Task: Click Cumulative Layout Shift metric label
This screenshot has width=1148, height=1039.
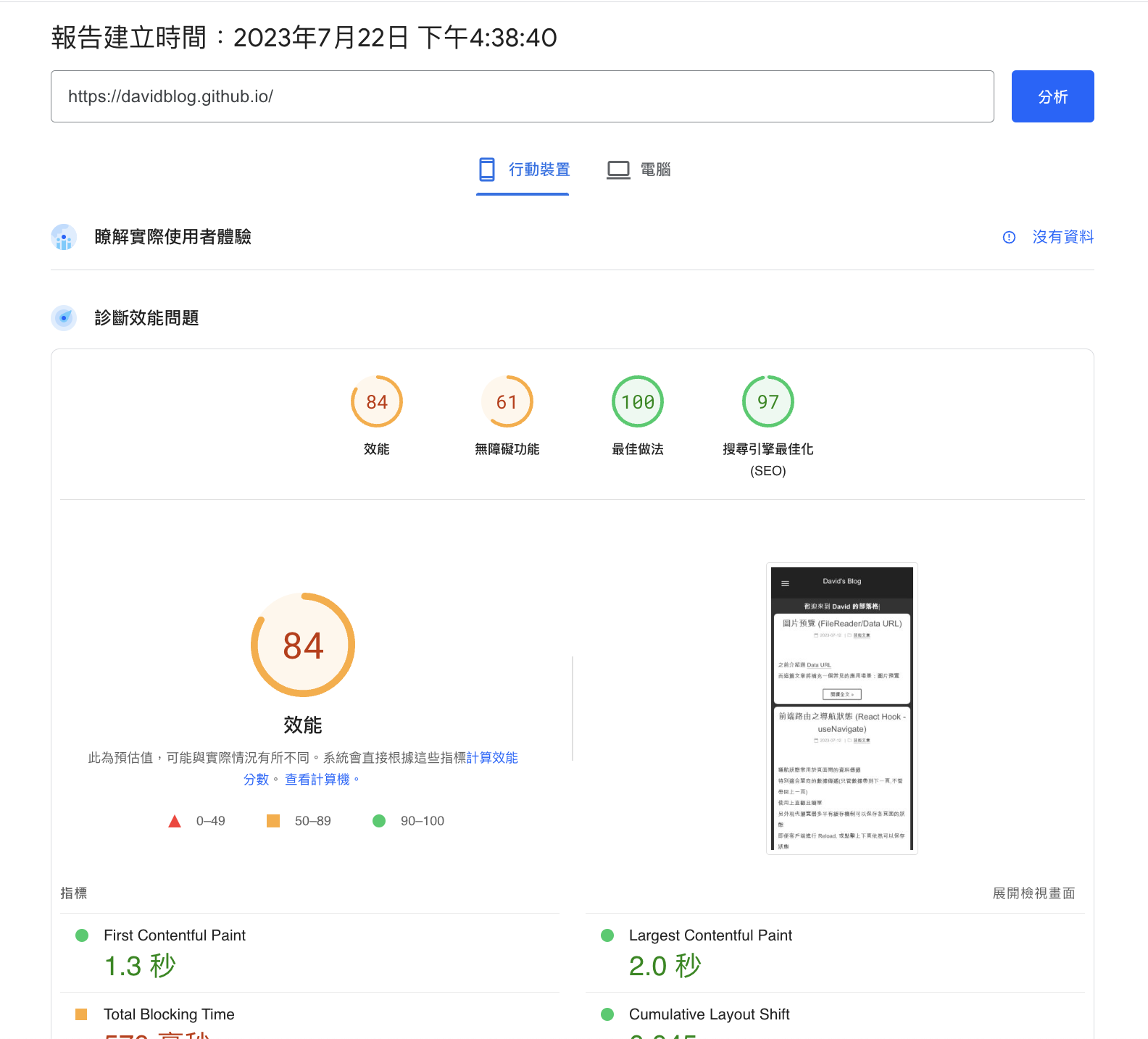Action: (x=709, y=1014)
